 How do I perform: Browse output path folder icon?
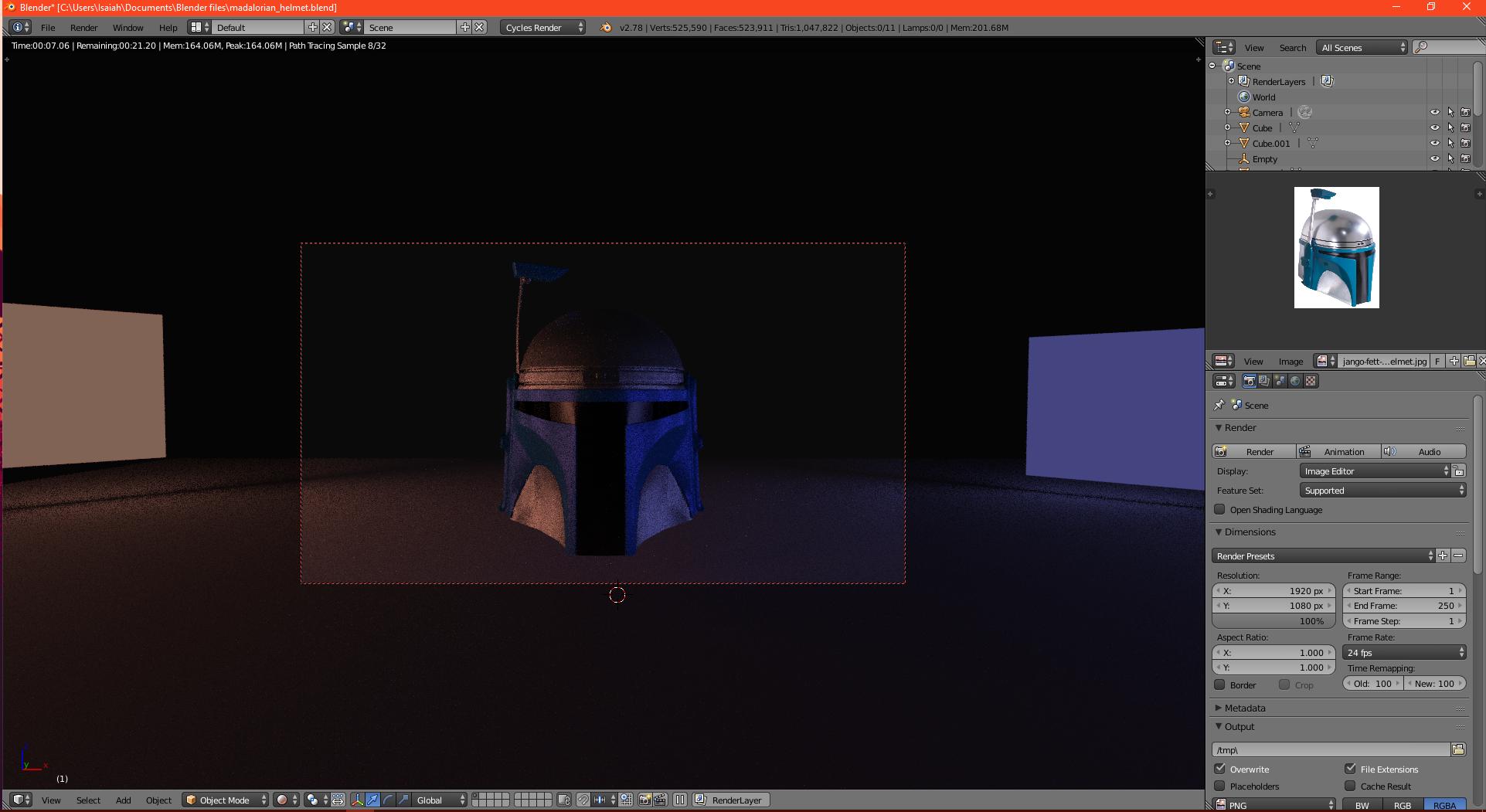tap(1458, 749)
